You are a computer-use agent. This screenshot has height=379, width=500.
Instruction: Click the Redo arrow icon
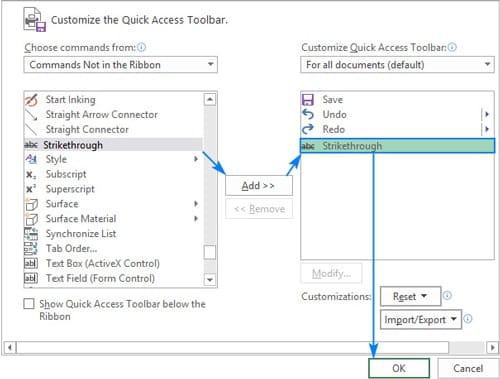pos(308,129)
